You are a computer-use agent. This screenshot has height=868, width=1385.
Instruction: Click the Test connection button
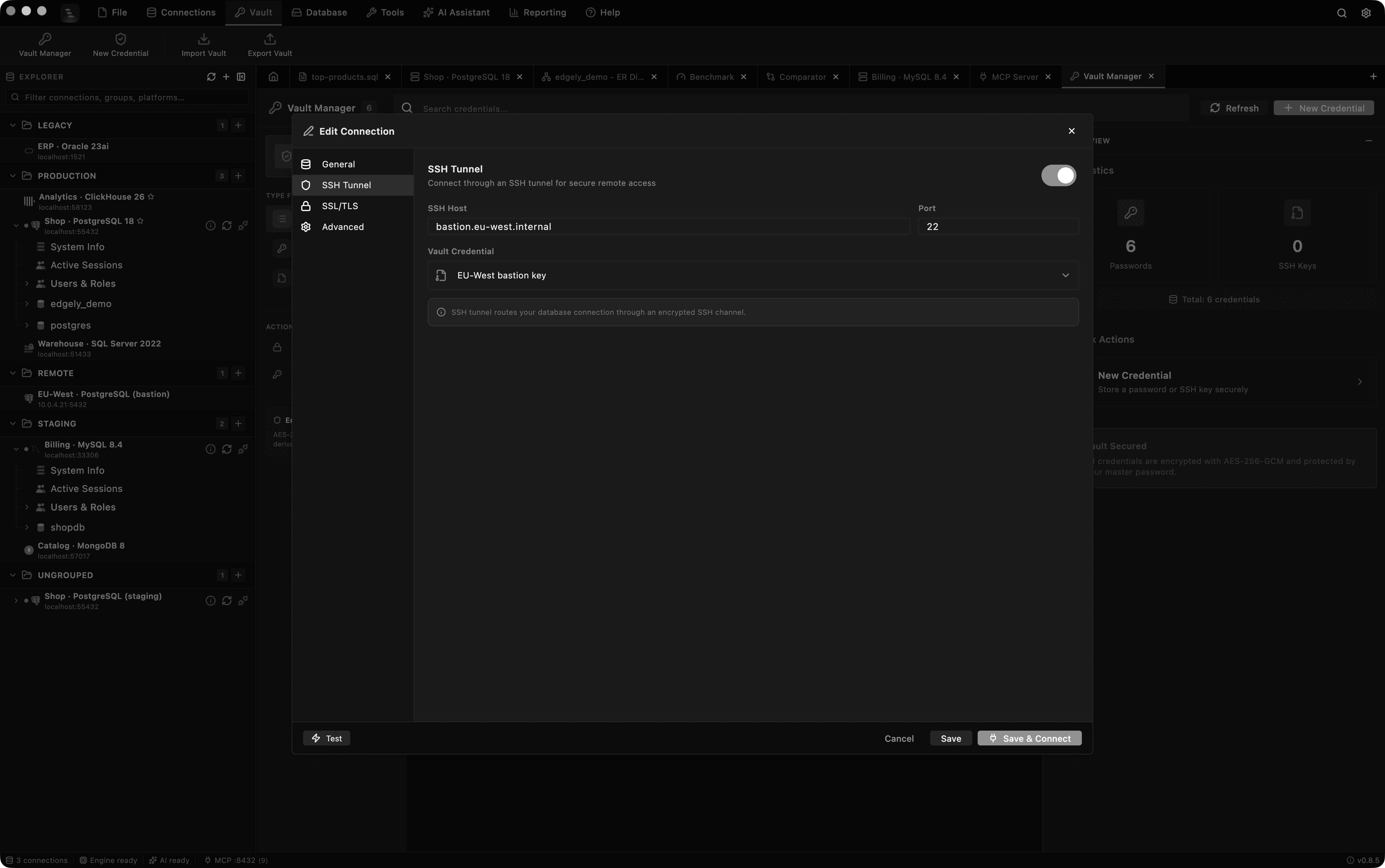[327, 738]
